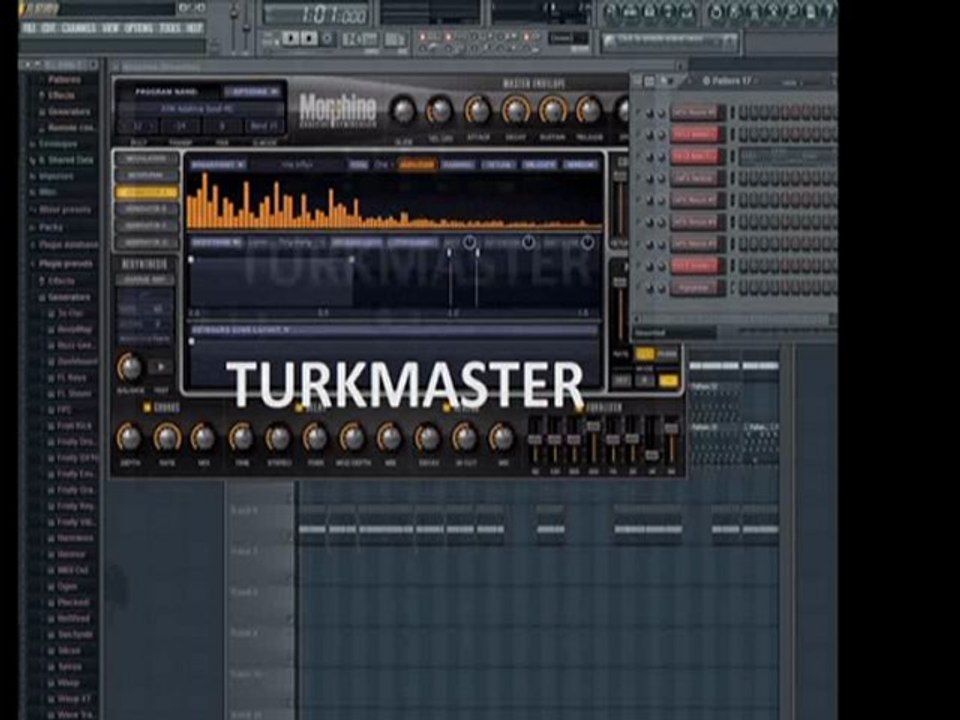
Task: Open the CHANNELS menu
Action: click(78, 28)
